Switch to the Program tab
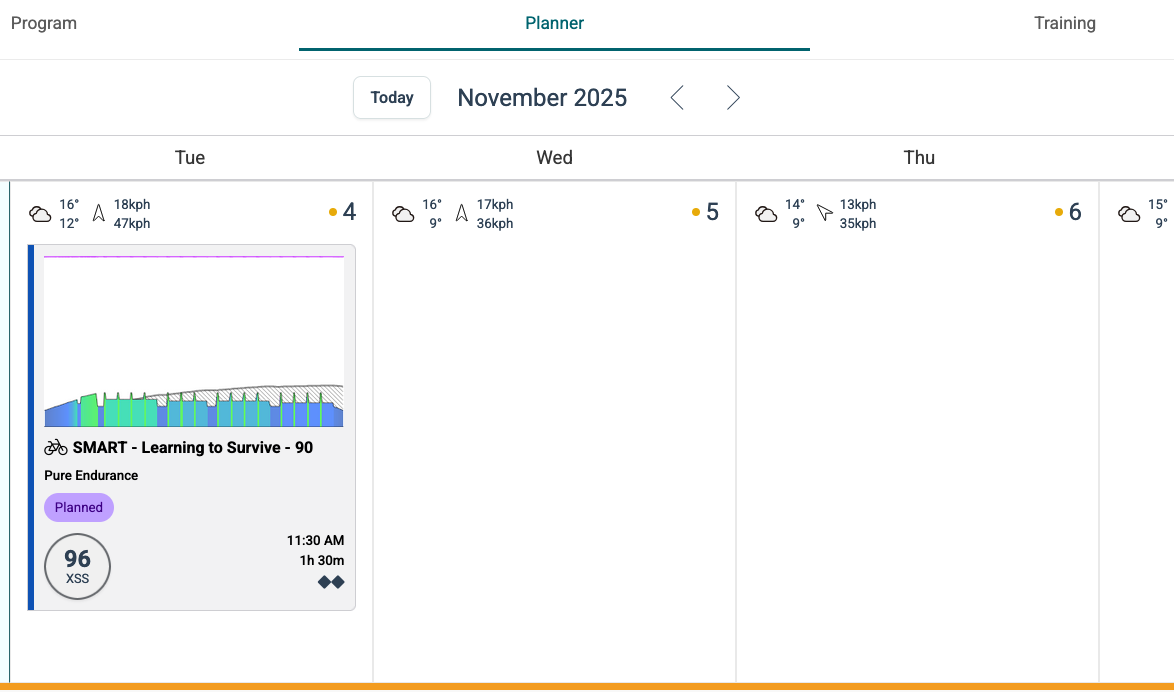Image resolution: width=1174 pixels, height=692 pixels. click(x=44, y=24)
